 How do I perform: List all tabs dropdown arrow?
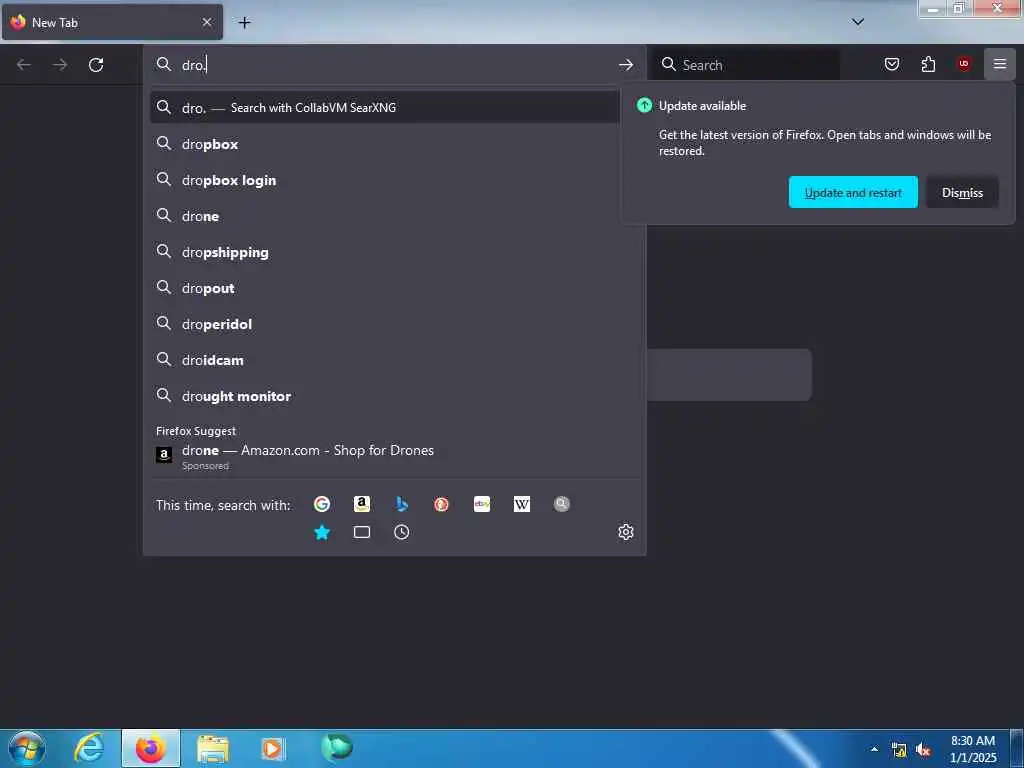click(858, 22)
